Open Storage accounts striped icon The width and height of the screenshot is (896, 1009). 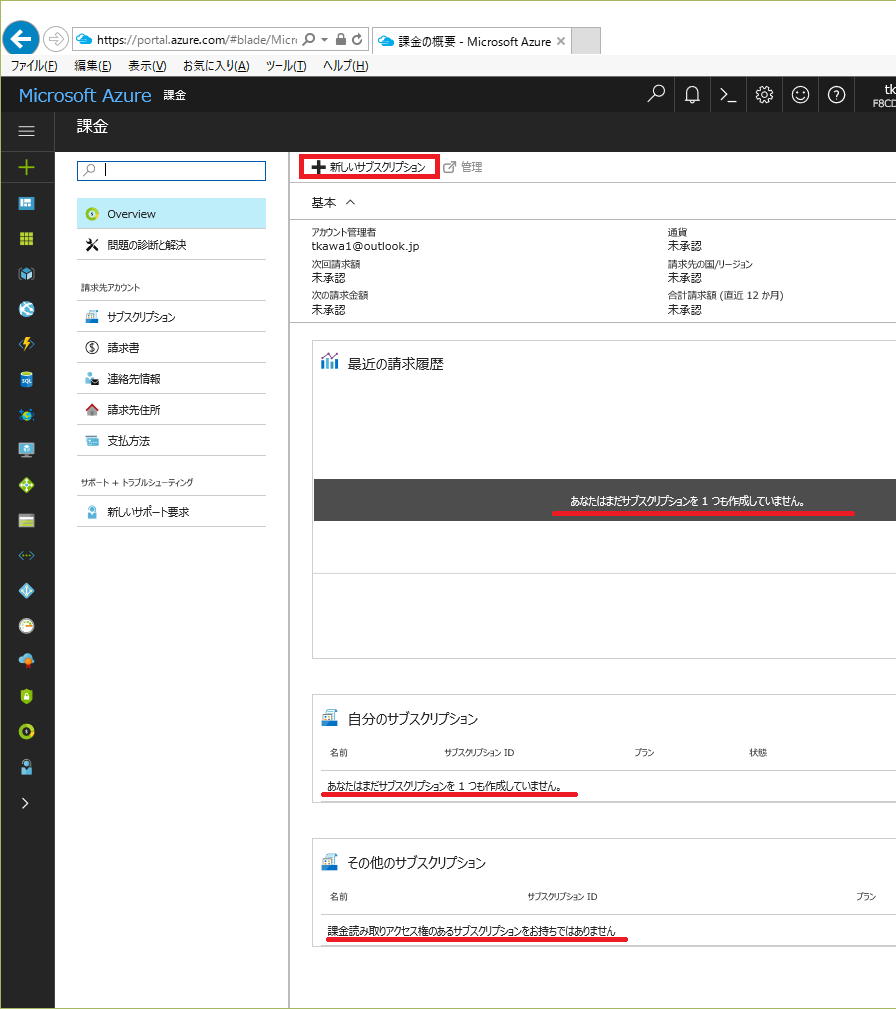[x=26, y=521]
